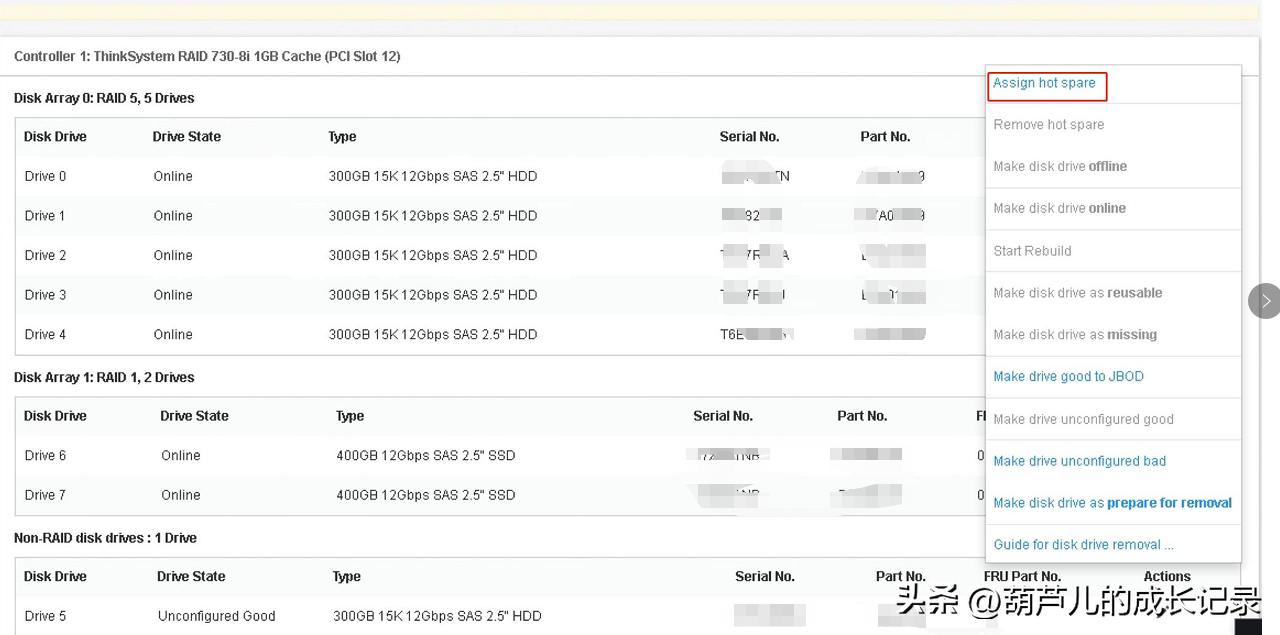Image resolution: width=1280 pixels, height=635 pixels.
Task: Start Rebuild on the selected drive
Action: click(1032, 251)
